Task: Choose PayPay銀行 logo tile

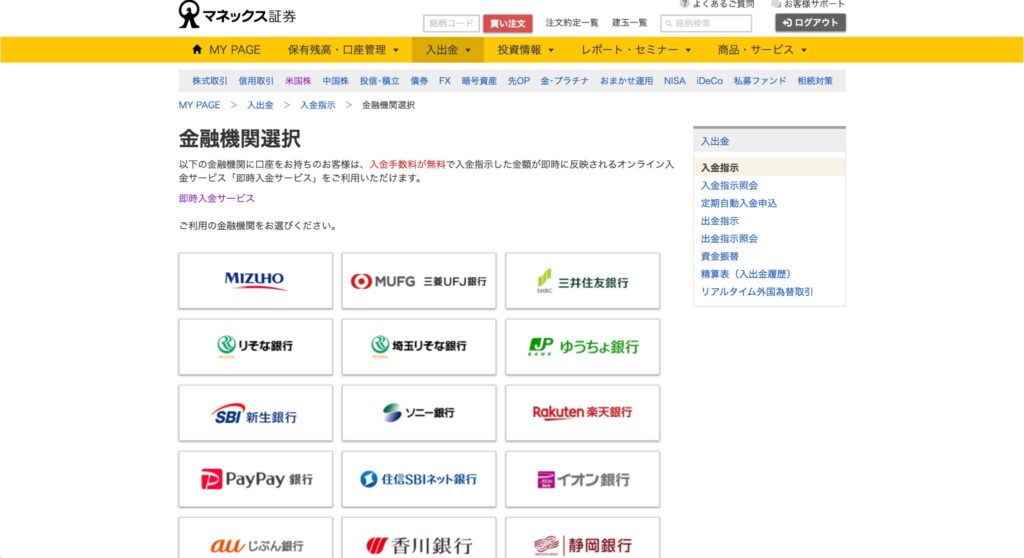Action: point(255,479)
